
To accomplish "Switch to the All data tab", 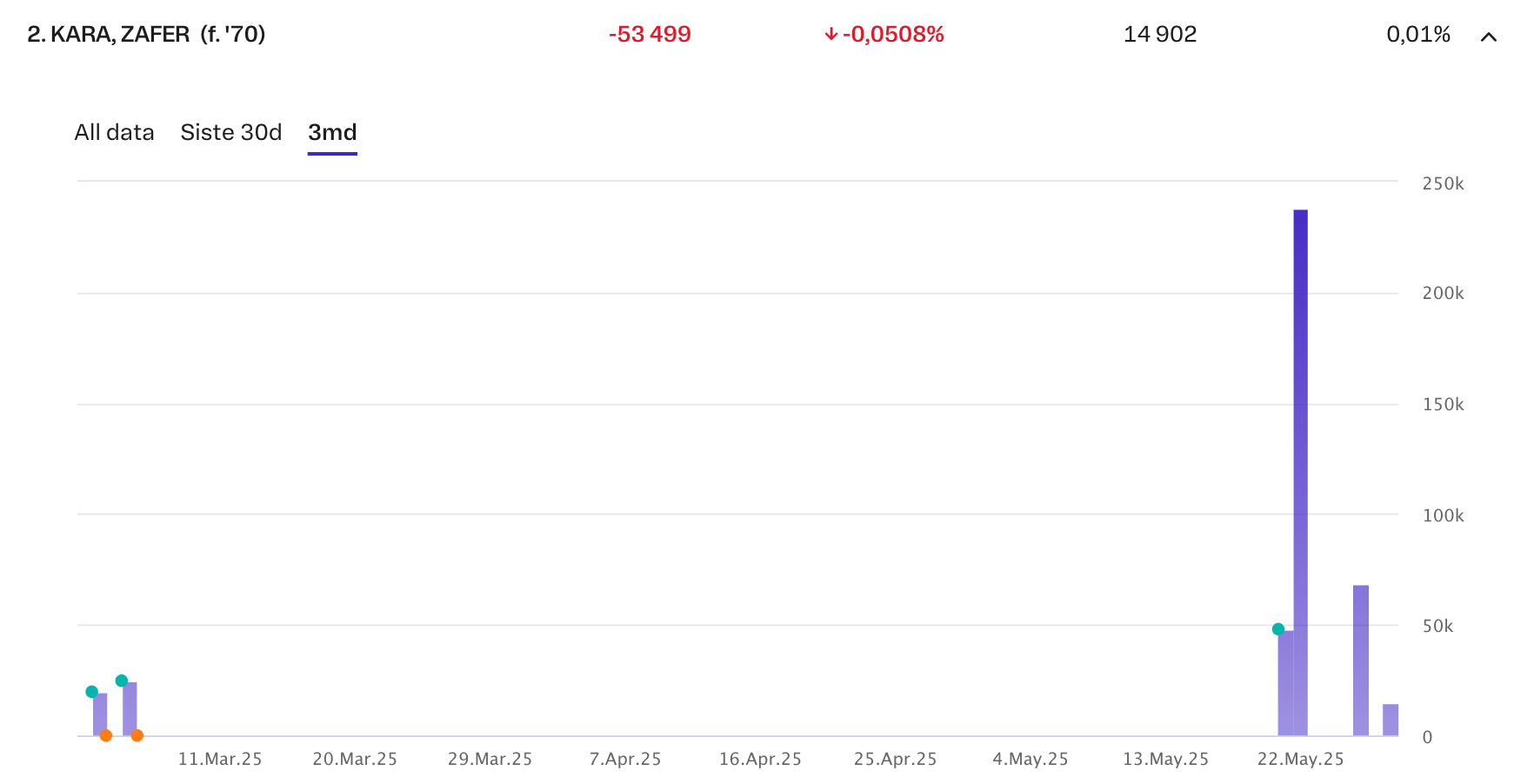I will click(x=114, y=132).
